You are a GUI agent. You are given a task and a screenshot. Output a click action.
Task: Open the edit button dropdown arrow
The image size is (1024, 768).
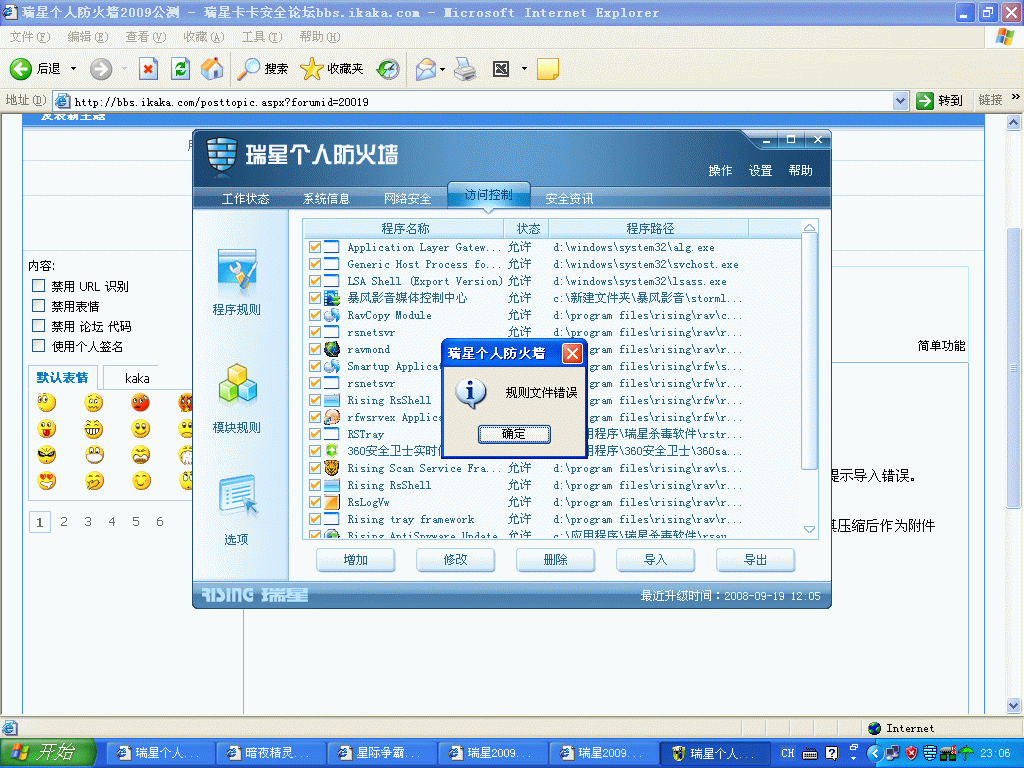click(x=524, y=69)
